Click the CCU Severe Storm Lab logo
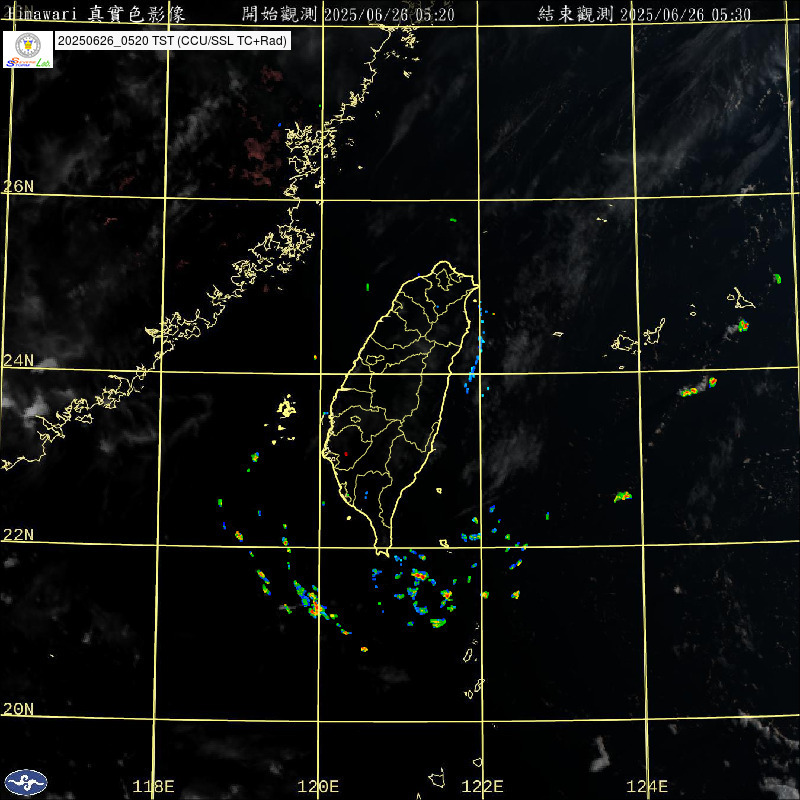 click(28, 49)
